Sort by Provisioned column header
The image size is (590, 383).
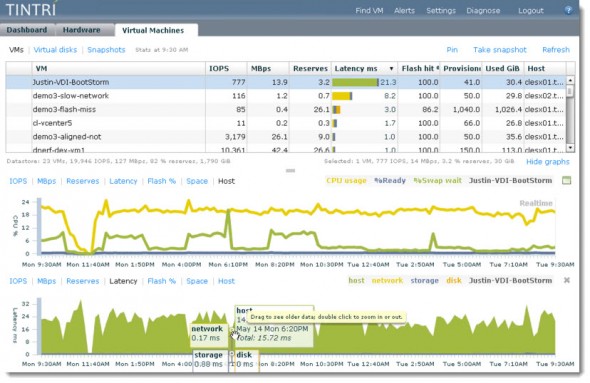[461, 68]
